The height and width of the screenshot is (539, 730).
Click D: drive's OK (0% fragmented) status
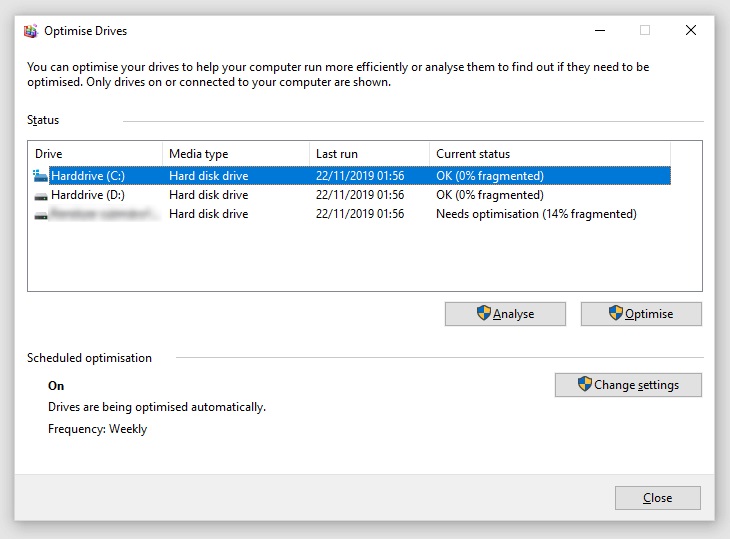click(x=490, y=195)
